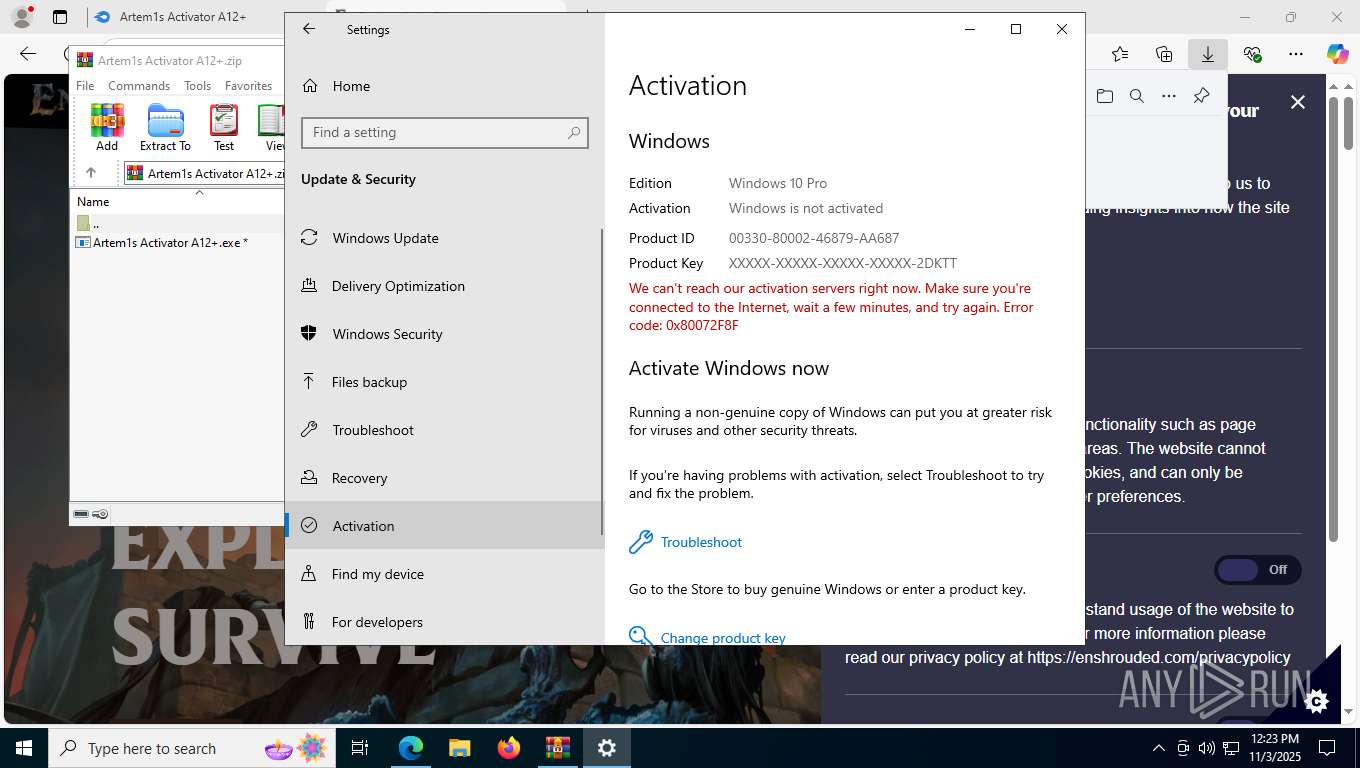Search downloads using the magnifier icon

1137,96
